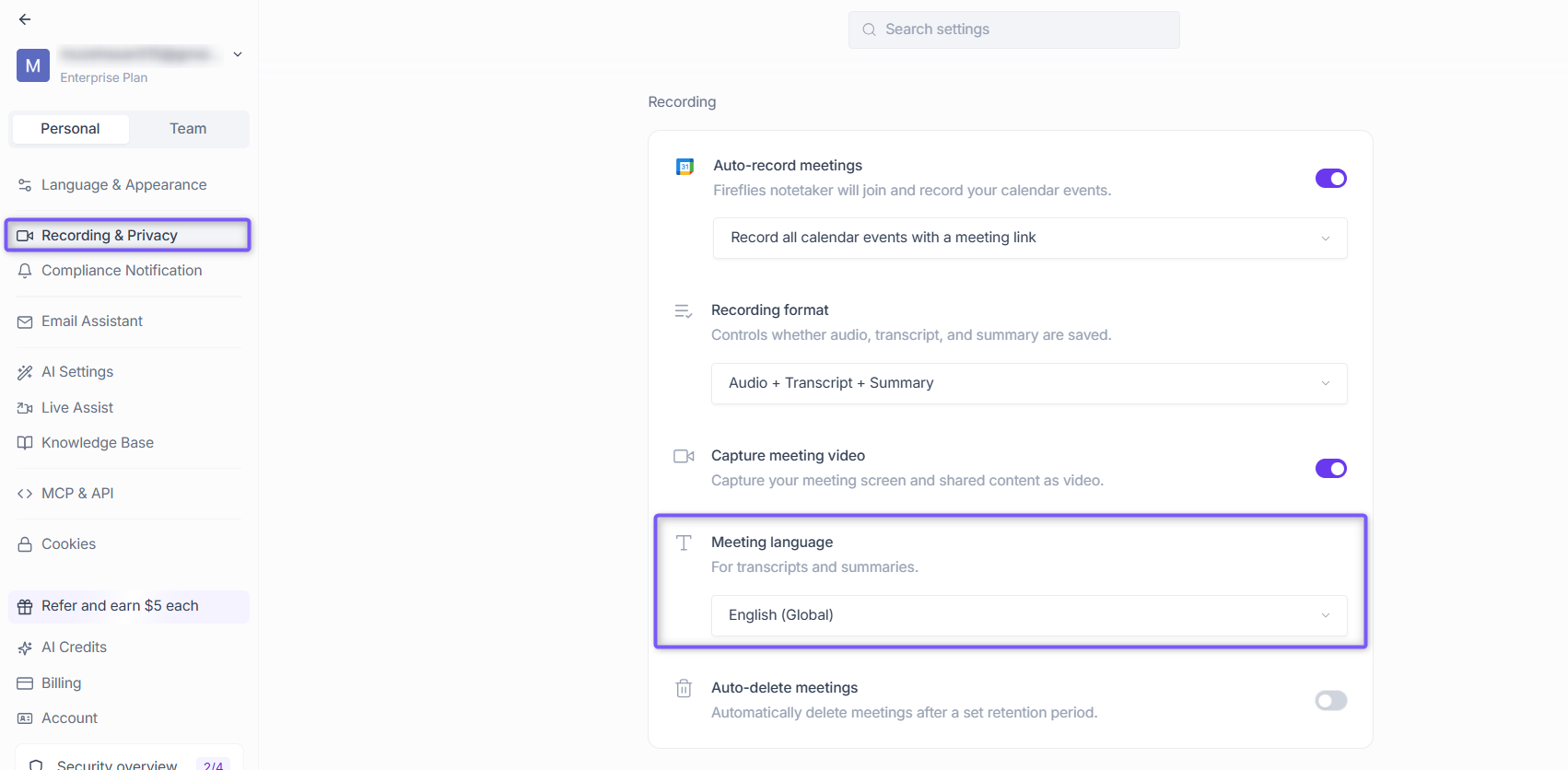Open the calendar events recording dropdown
Image resolution: width=1568 pixels, height=770 pixels.
tap(1030, 238)
